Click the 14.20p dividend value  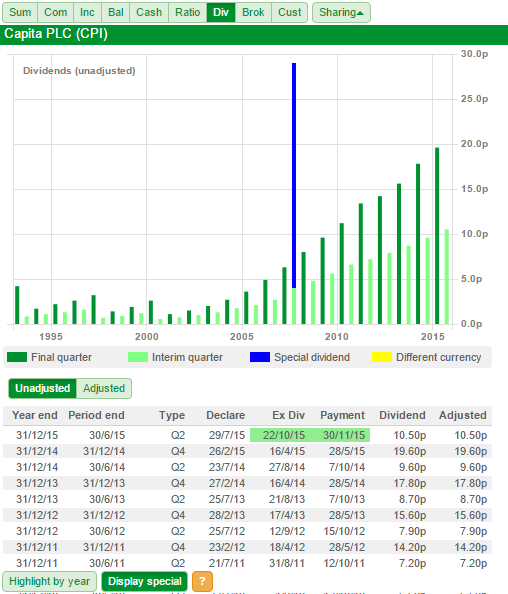tap(410, 547)
